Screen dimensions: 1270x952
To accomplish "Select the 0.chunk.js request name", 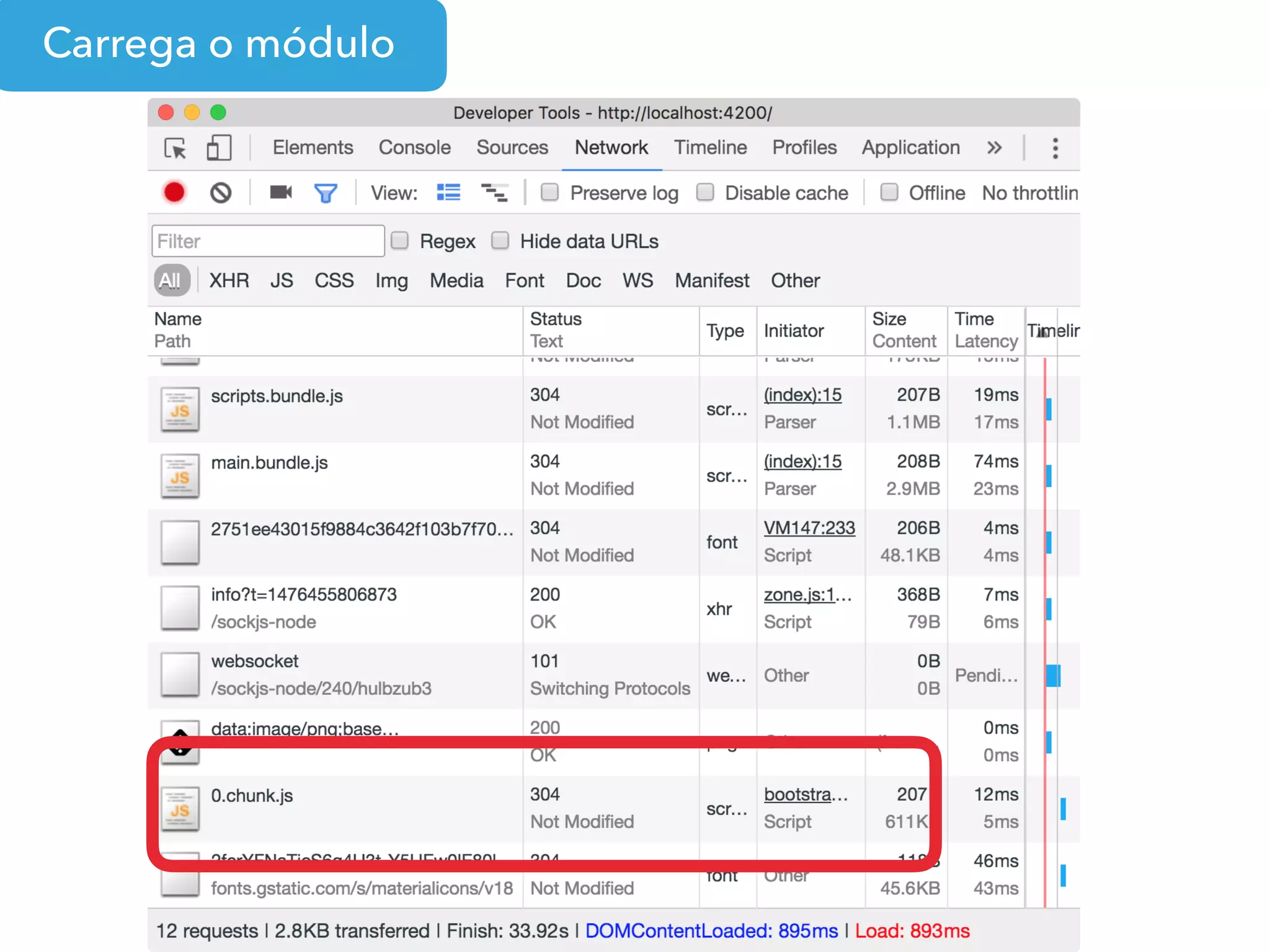I will click(252, 796).
